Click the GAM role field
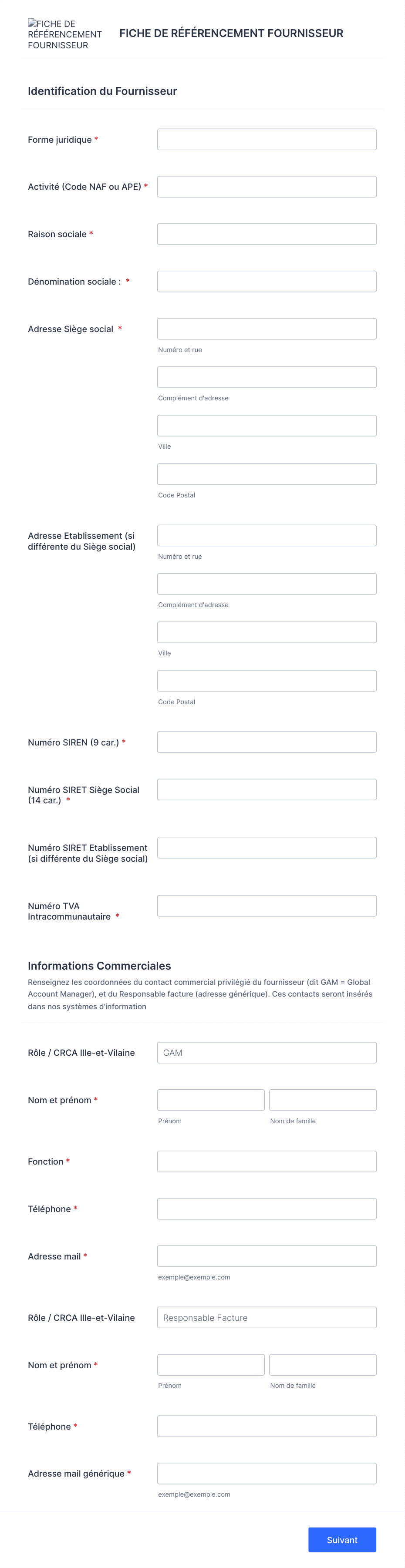Screen dimensions: 405x1568 266,1052
